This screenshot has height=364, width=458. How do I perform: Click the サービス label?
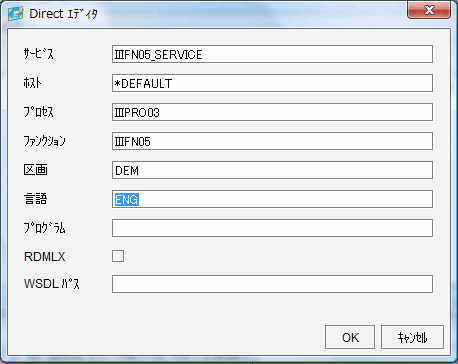pyautogui.click(x=38, y=54)
